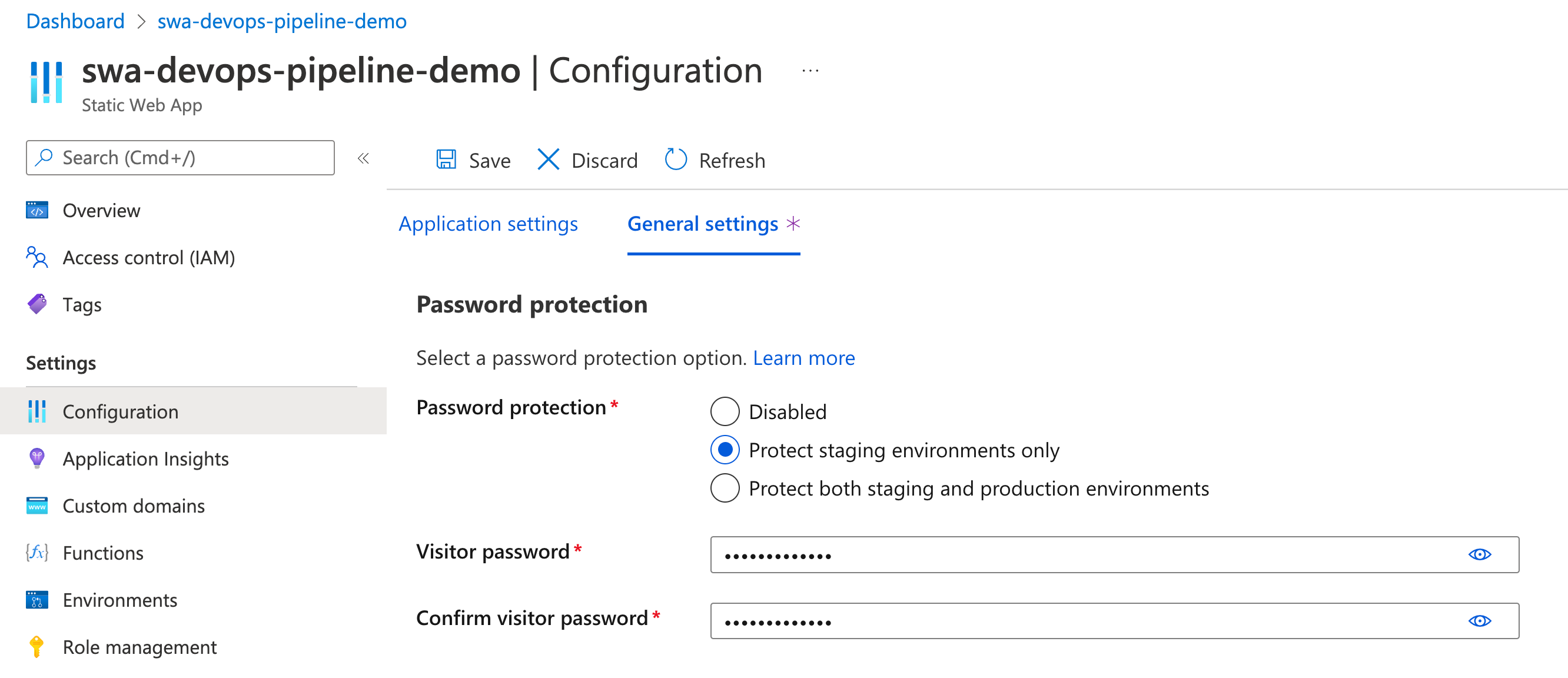This screenshot has height=678, width=1568.
Task: Go to Dashboard via the breadcrumb
Action: 75,21
